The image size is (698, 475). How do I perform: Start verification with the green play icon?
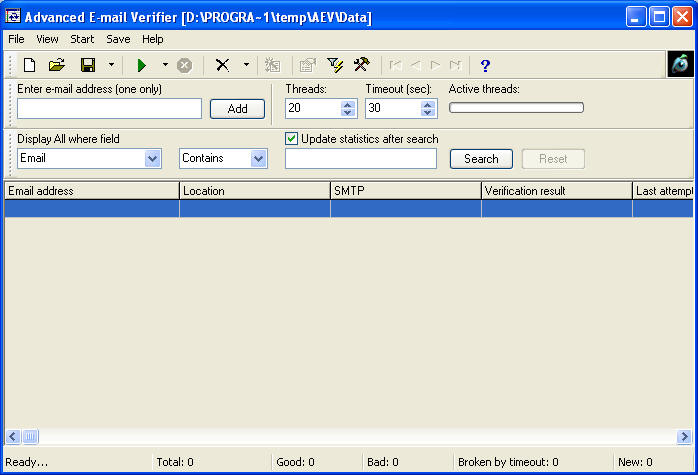(x=142, y=65)
